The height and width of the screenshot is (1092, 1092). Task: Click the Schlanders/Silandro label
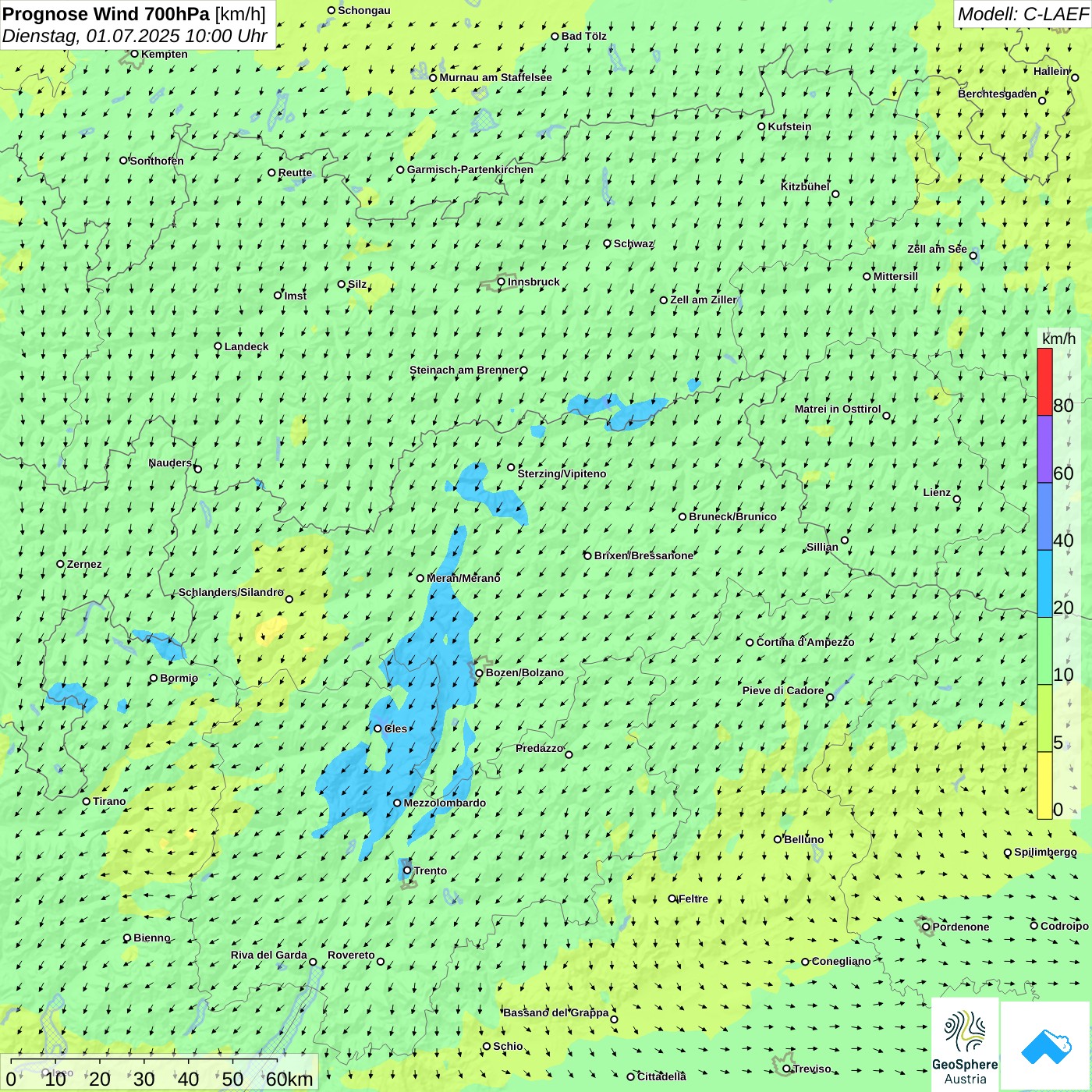231,592
